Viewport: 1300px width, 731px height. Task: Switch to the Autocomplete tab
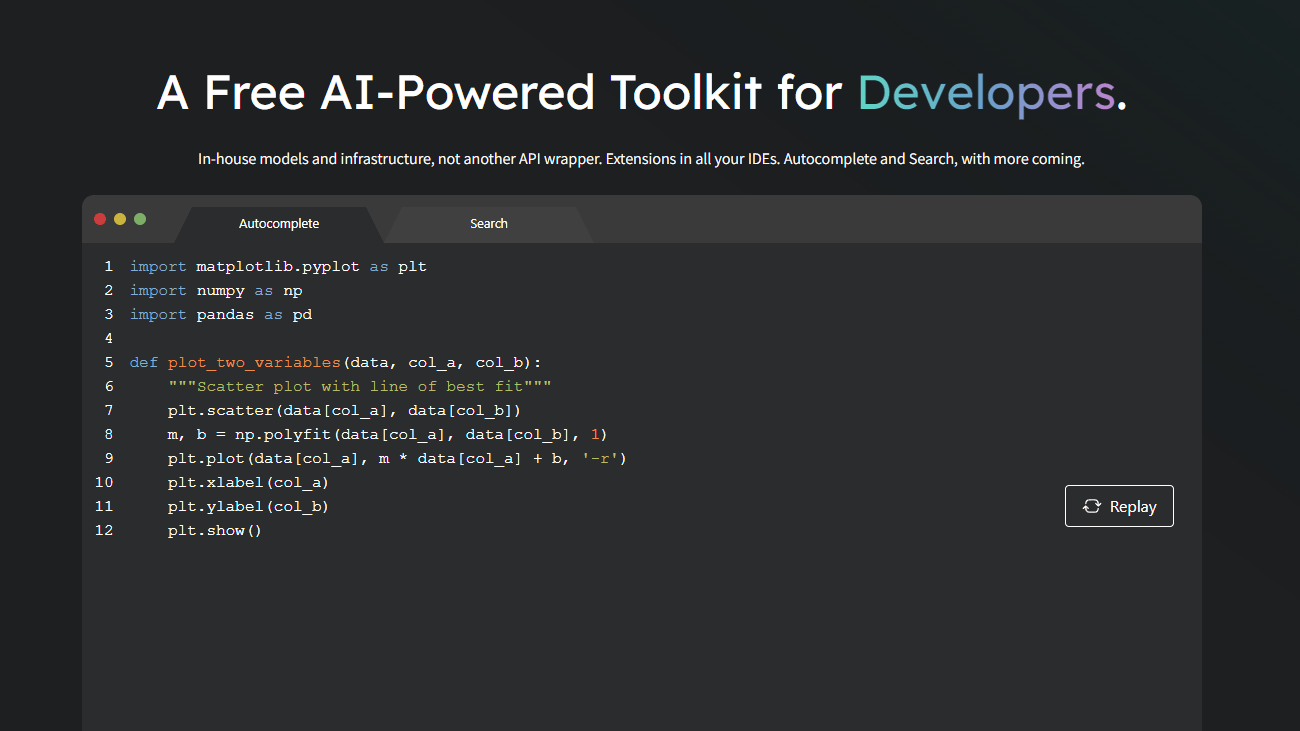coord(279,224)
